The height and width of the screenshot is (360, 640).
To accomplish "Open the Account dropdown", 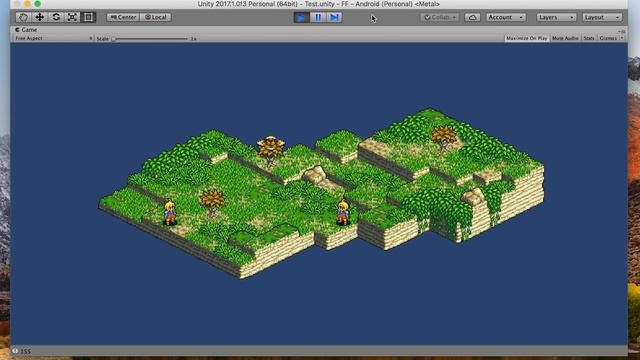I will point(506,17).
